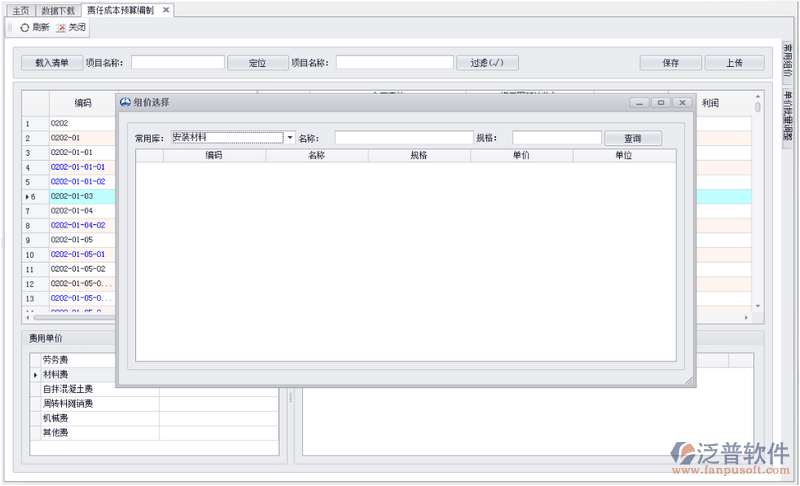This screenshot has width=800, height=486.
Task: Select row with code 0202
Action: (x=83, y=123)
